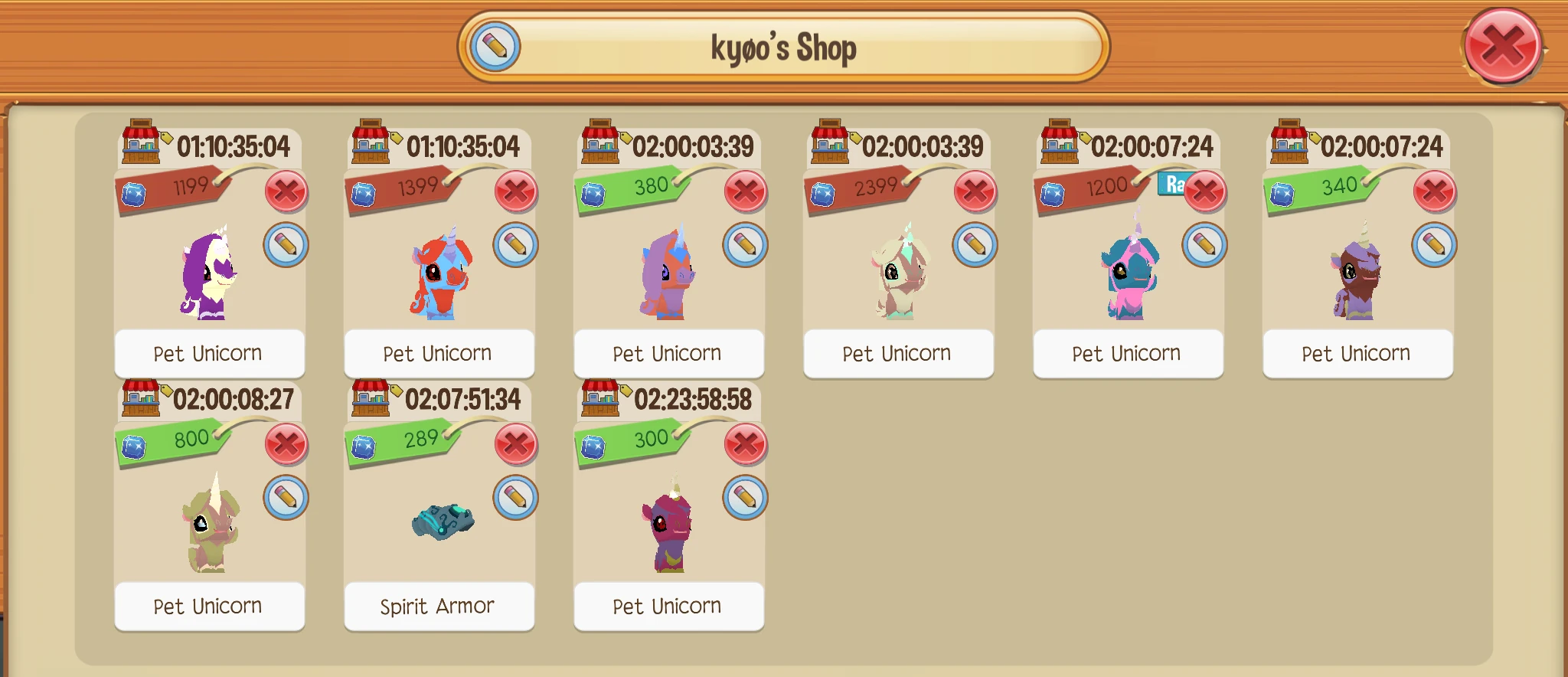Edit the Spirit Armor listing
The width and height of the screenshot is (1568, 677).
click(x=515, y=498)
